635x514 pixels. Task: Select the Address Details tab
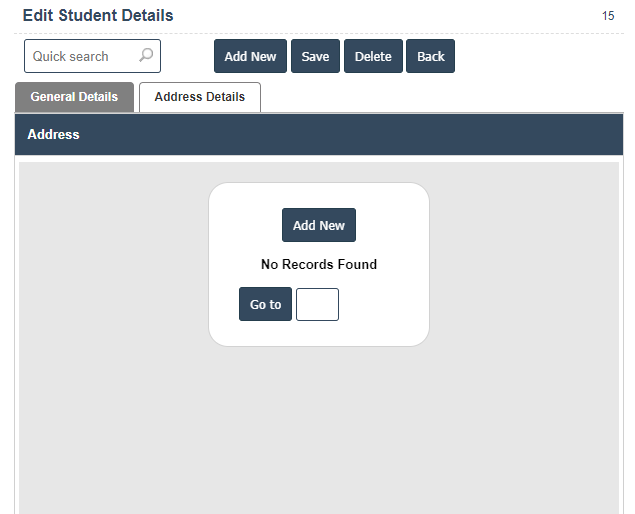[x=200, y=97]
